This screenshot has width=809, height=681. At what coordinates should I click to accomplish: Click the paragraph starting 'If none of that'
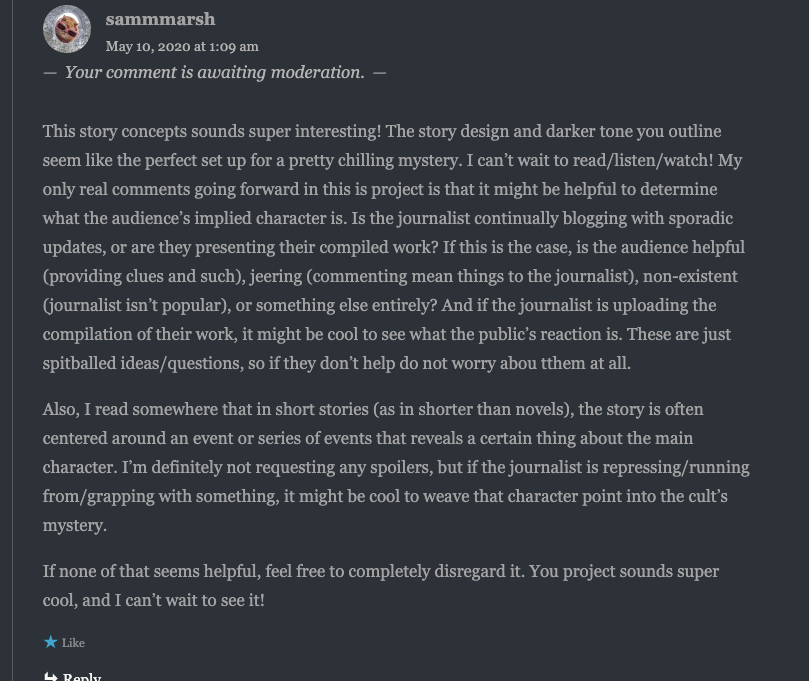click(380, 586)
